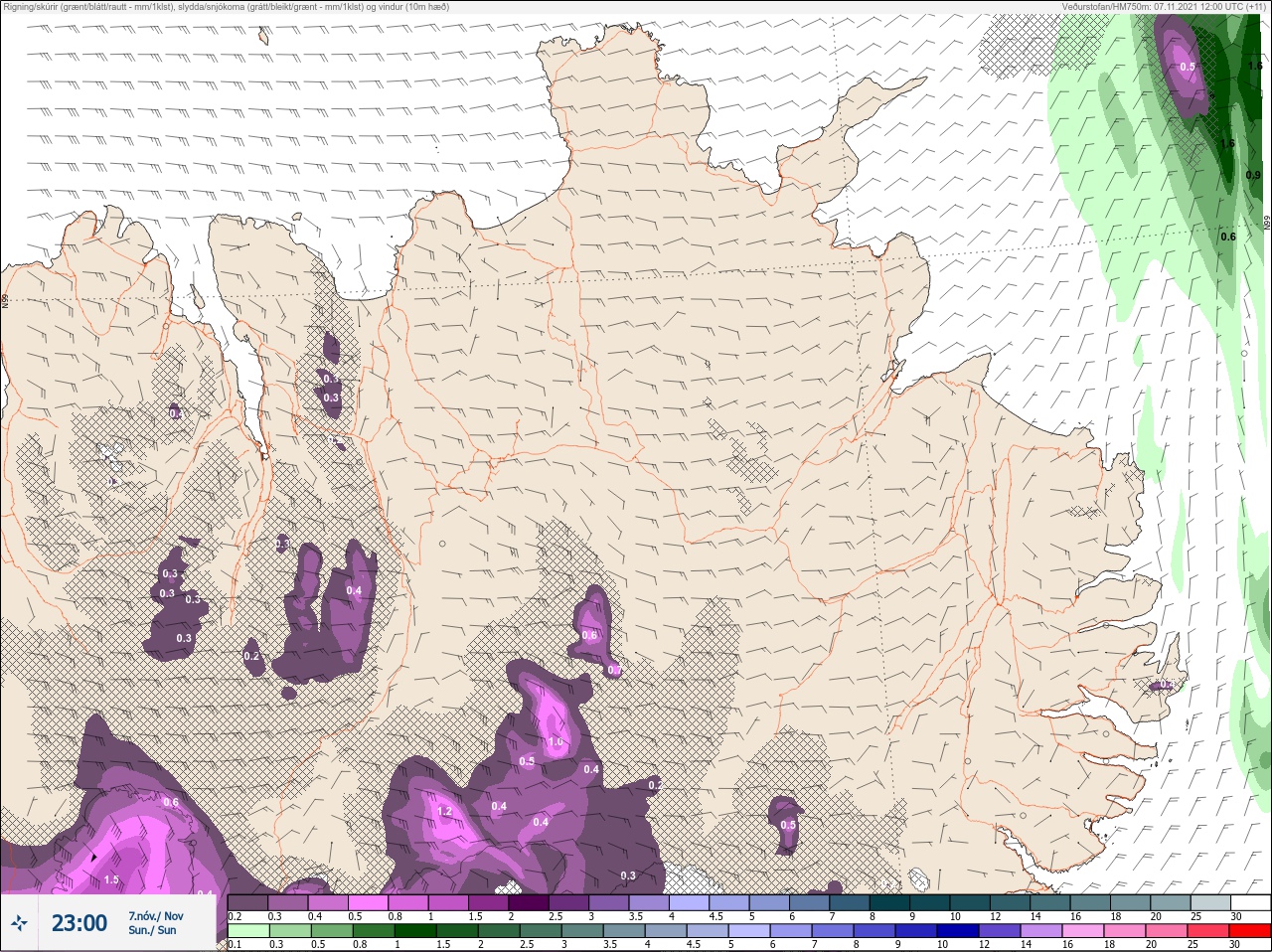
Task: Select the grey-purple 0.2–0.3 swatch in upper legend
Action: (x=248, y=902)
